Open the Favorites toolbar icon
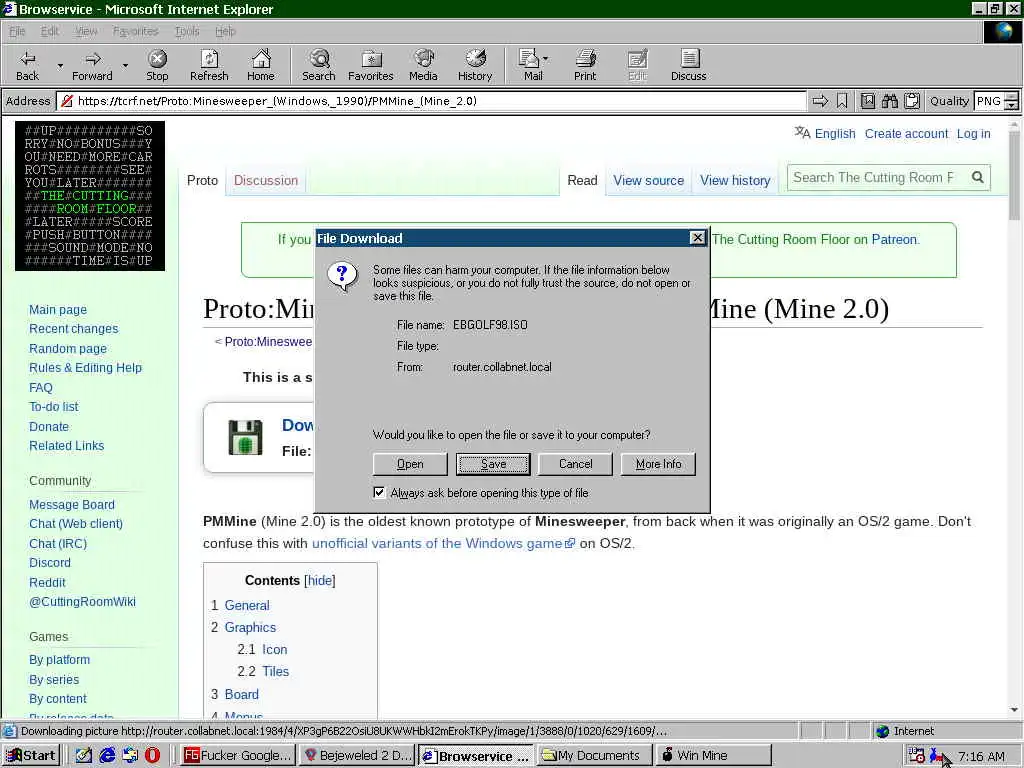The height and width of the screenshot is (768, 1024). 370,65
